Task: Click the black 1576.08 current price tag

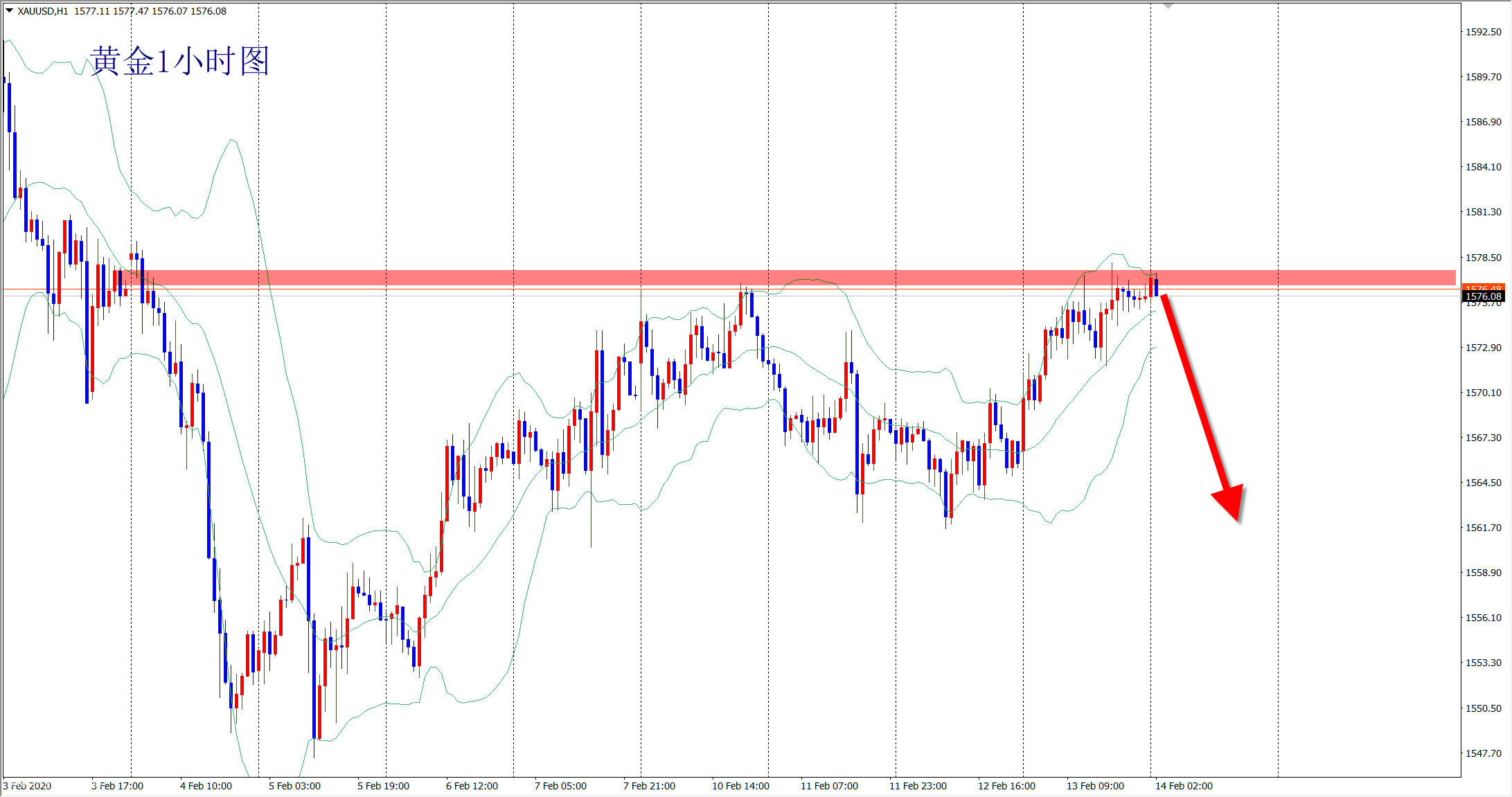Action: pyautogui.click(x=1483, y=297)
